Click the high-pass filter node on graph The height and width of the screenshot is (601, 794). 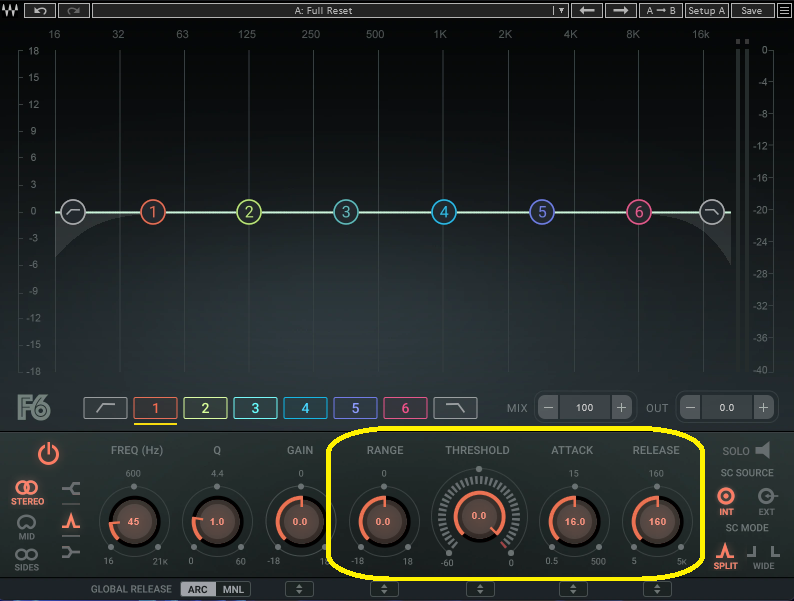73,212
